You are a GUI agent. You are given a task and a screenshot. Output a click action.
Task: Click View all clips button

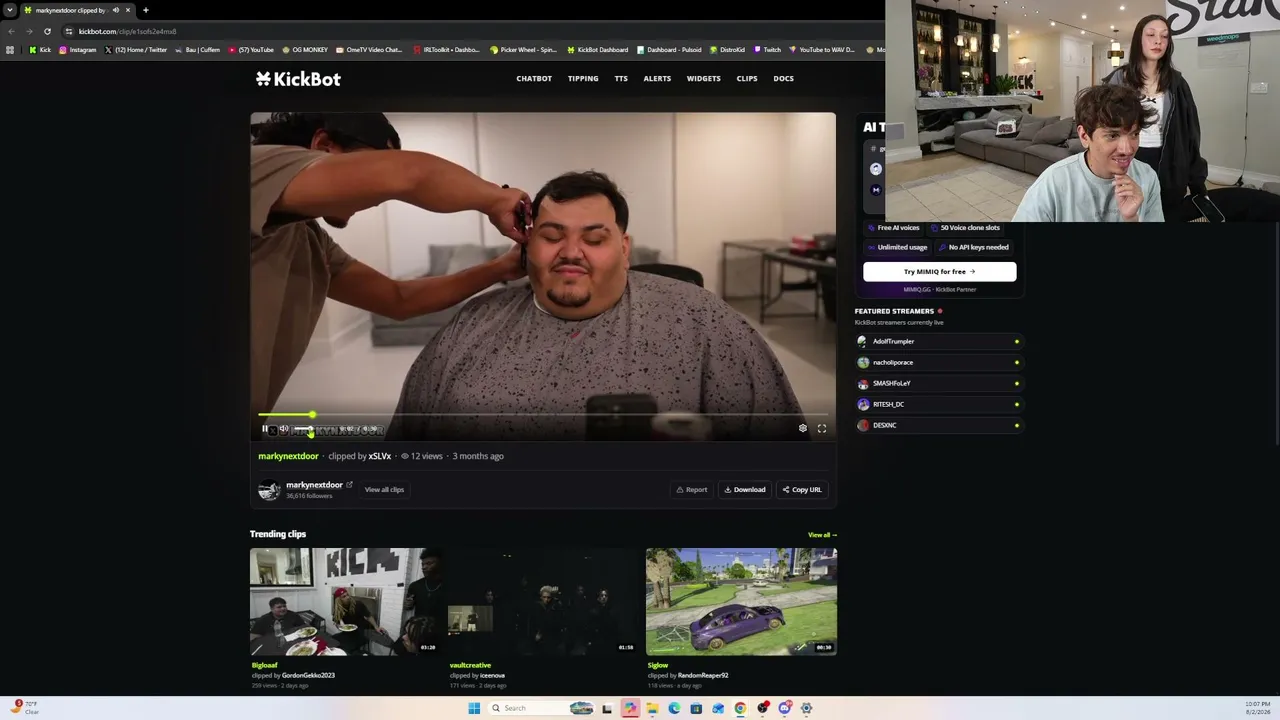pyautogui.click(x=384, y=490)
